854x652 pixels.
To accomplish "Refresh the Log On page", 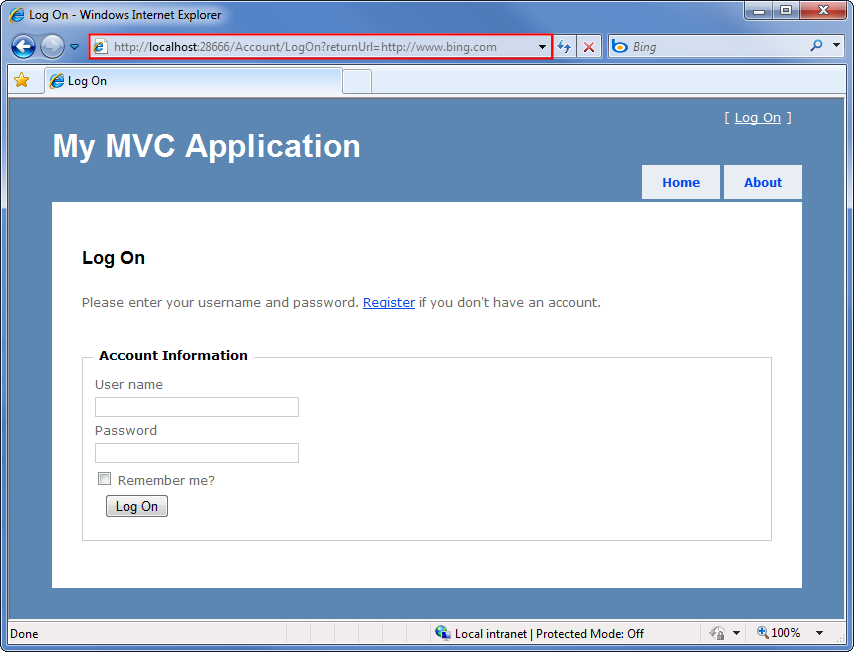I will pos(565,46).
